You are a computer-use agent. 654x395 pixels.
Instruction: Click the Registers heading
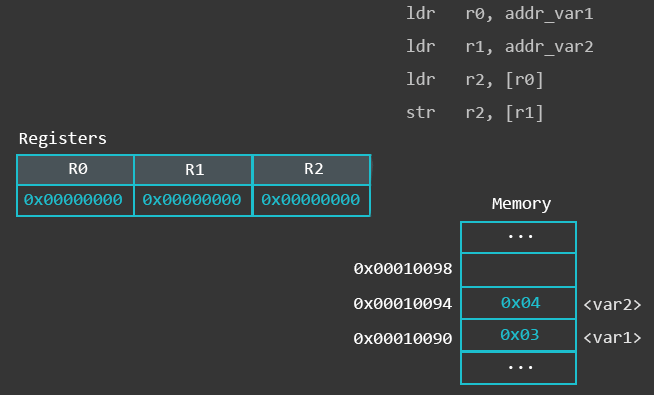(63, 138)
